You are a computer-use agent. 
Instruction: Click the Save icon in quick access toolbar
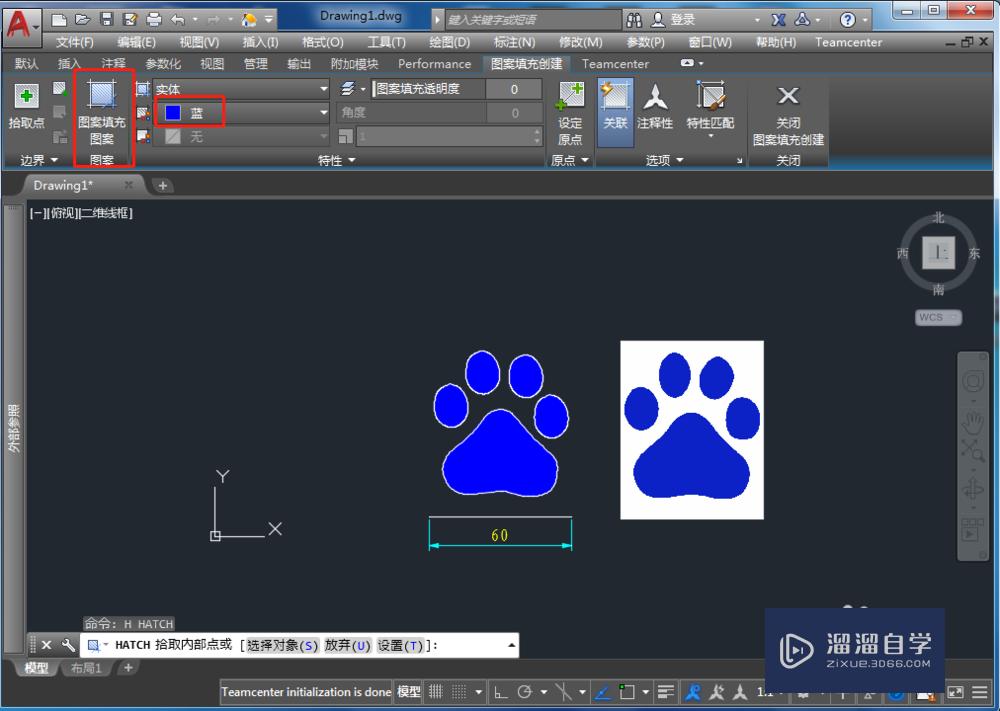tap(107, 19)
